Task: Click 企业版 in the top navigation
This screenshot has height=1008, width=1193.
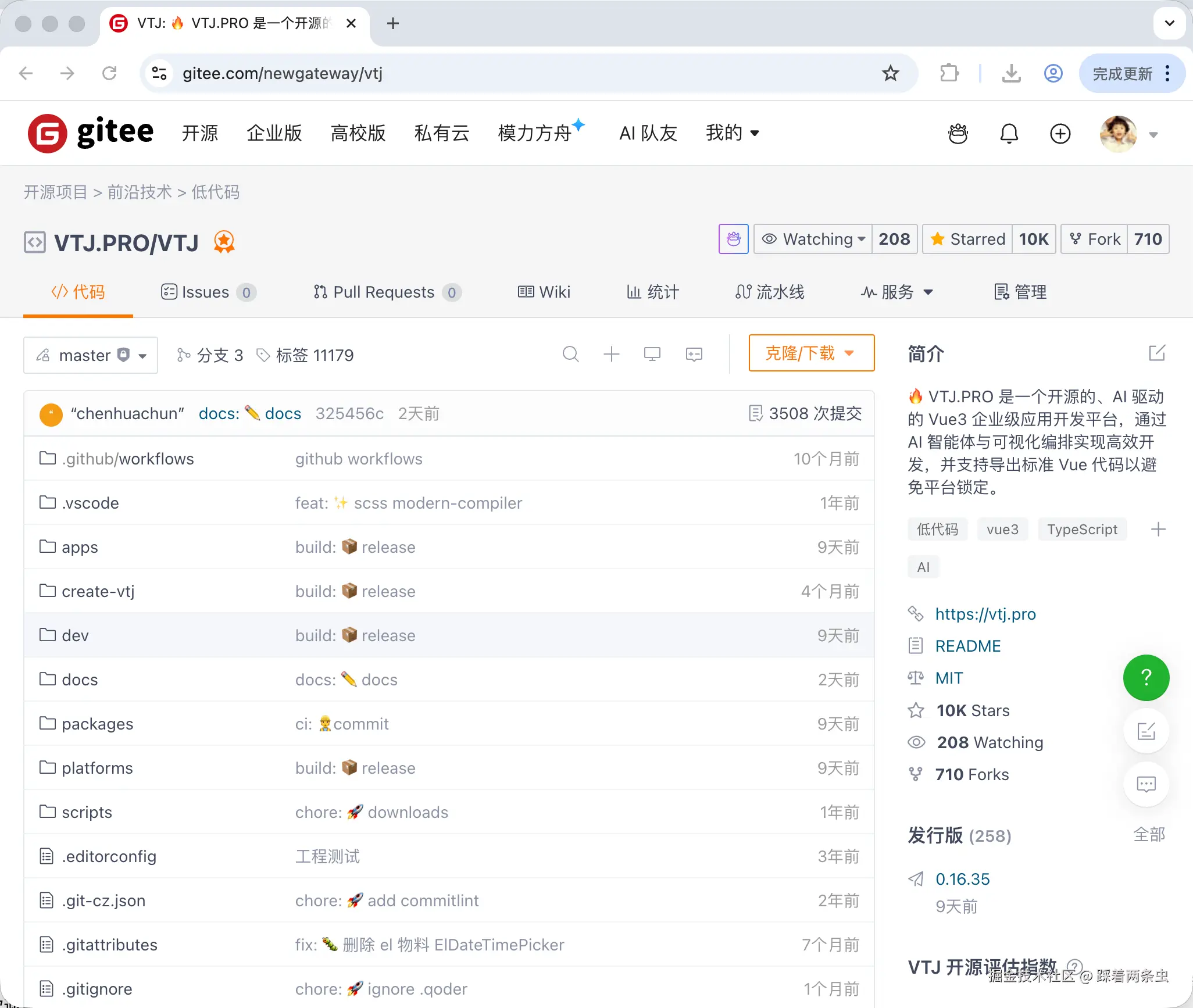Action: tap(274, 133)
